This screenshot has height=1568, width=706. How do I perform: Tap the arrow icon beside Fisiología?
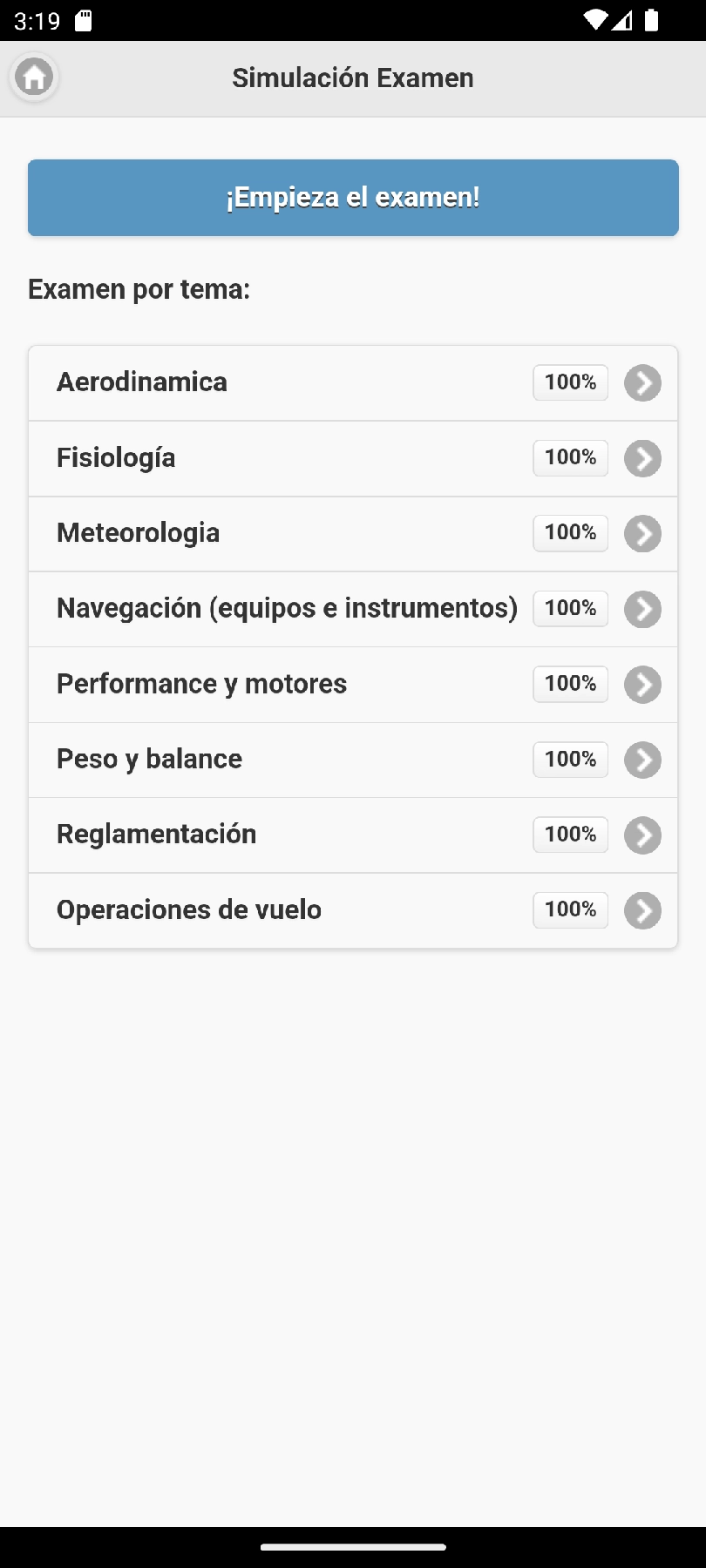click(642, 459)
